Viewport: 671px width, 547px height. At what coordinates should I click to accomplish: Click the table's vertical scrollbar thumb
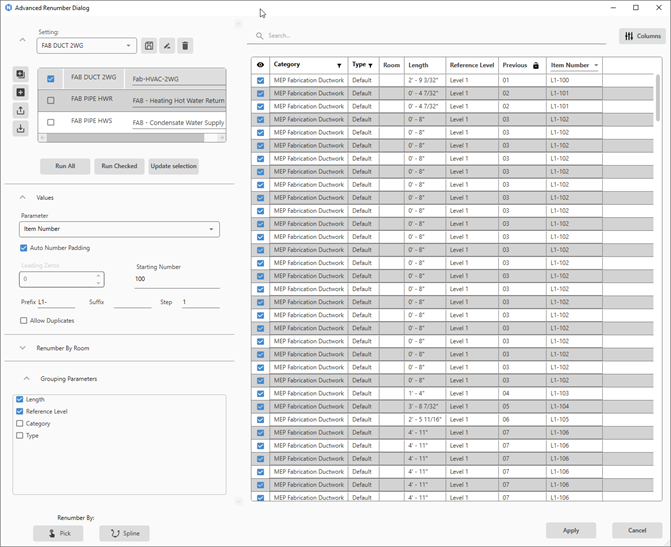click(658, 98)
